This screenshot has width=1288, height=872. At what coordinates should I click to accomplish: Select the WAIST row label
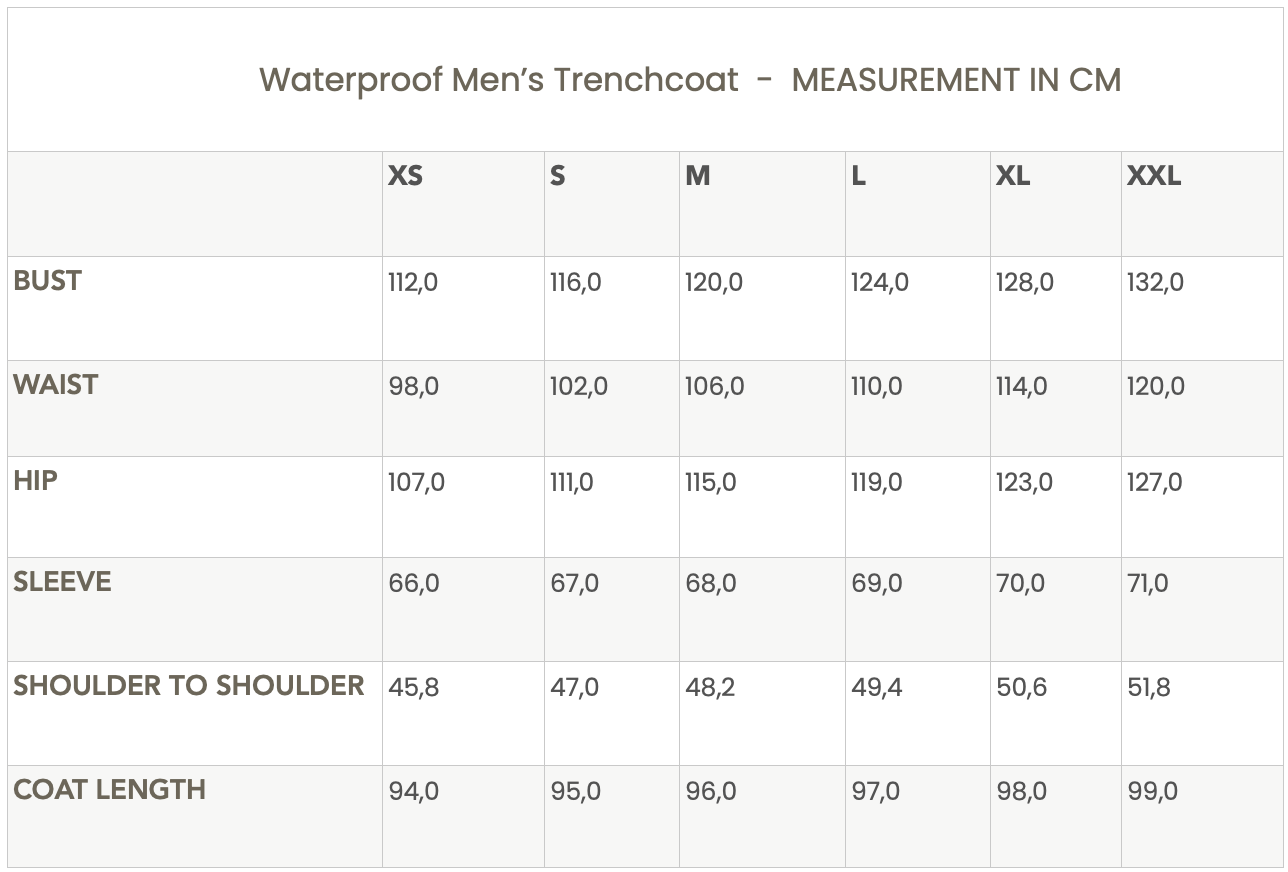coord(55,385)
